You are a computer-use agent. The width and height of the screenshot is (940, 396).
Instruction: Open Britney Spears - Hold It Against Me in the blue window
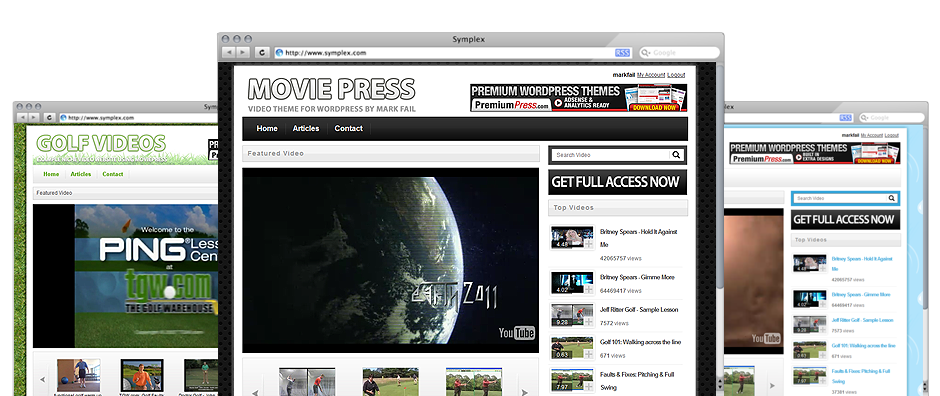(862, 264)
